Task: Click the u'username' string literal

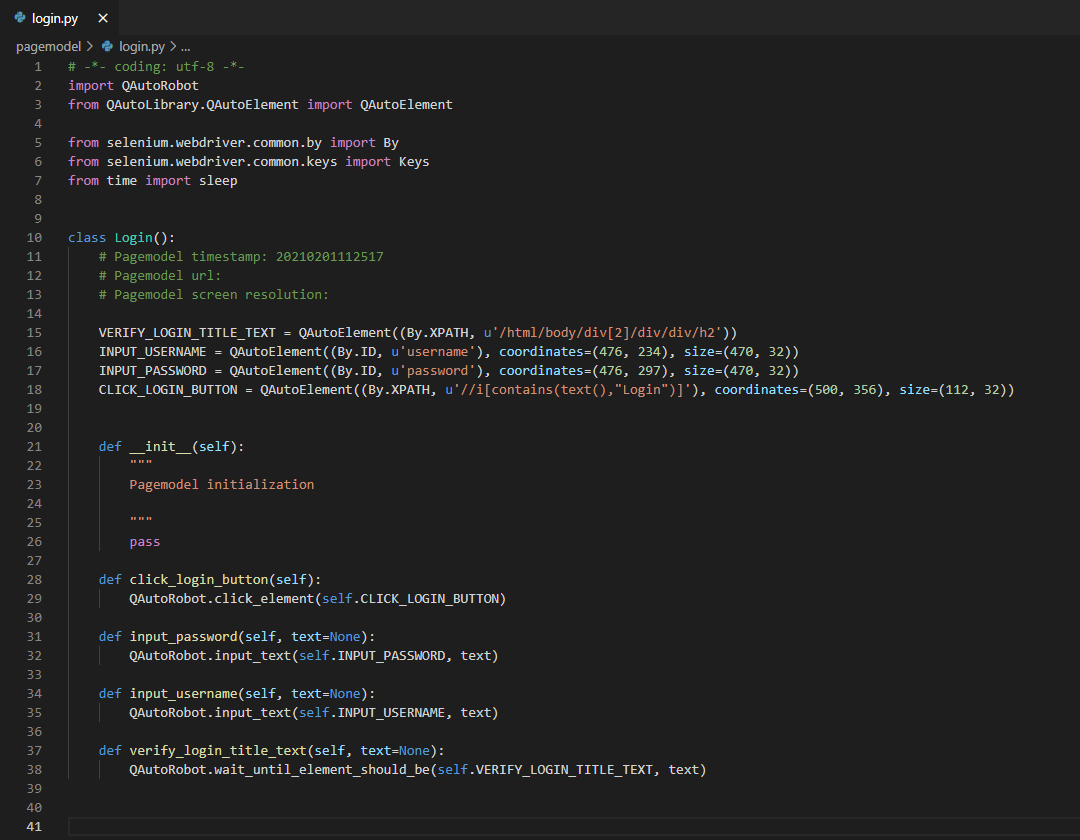Action: pyautogui.click(x=433, y=352)
